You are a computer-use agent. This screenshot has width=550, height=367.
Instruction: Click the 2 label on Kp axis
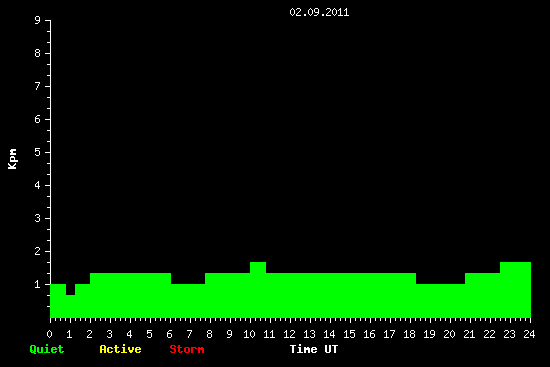tap(38, 251)
